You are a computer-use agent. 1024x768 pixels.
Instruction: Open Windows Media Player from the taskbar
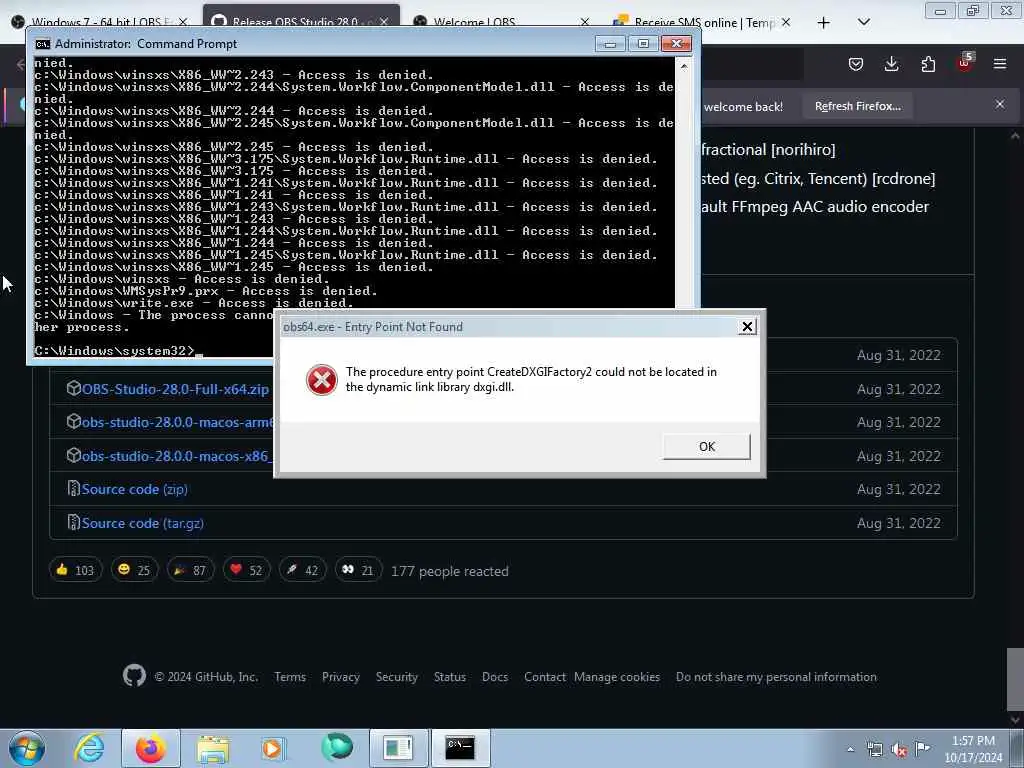point(274,748)
